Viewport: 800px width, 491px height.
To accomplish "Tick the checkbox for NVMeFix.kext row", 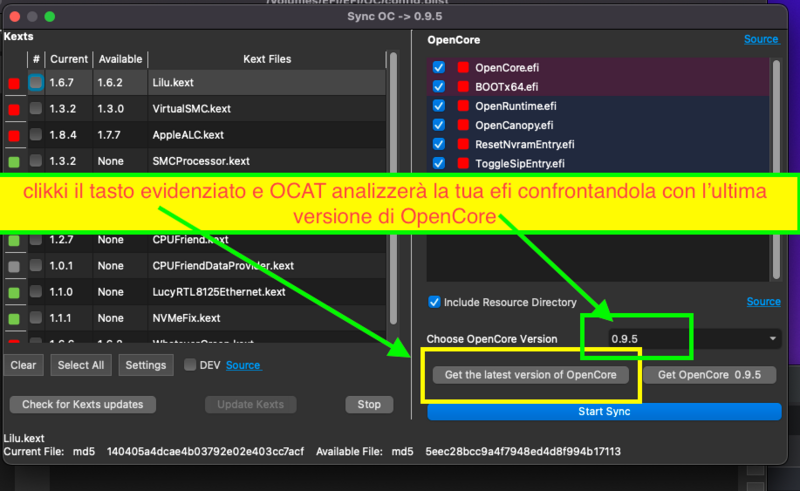I will click(x=36, y=317).
